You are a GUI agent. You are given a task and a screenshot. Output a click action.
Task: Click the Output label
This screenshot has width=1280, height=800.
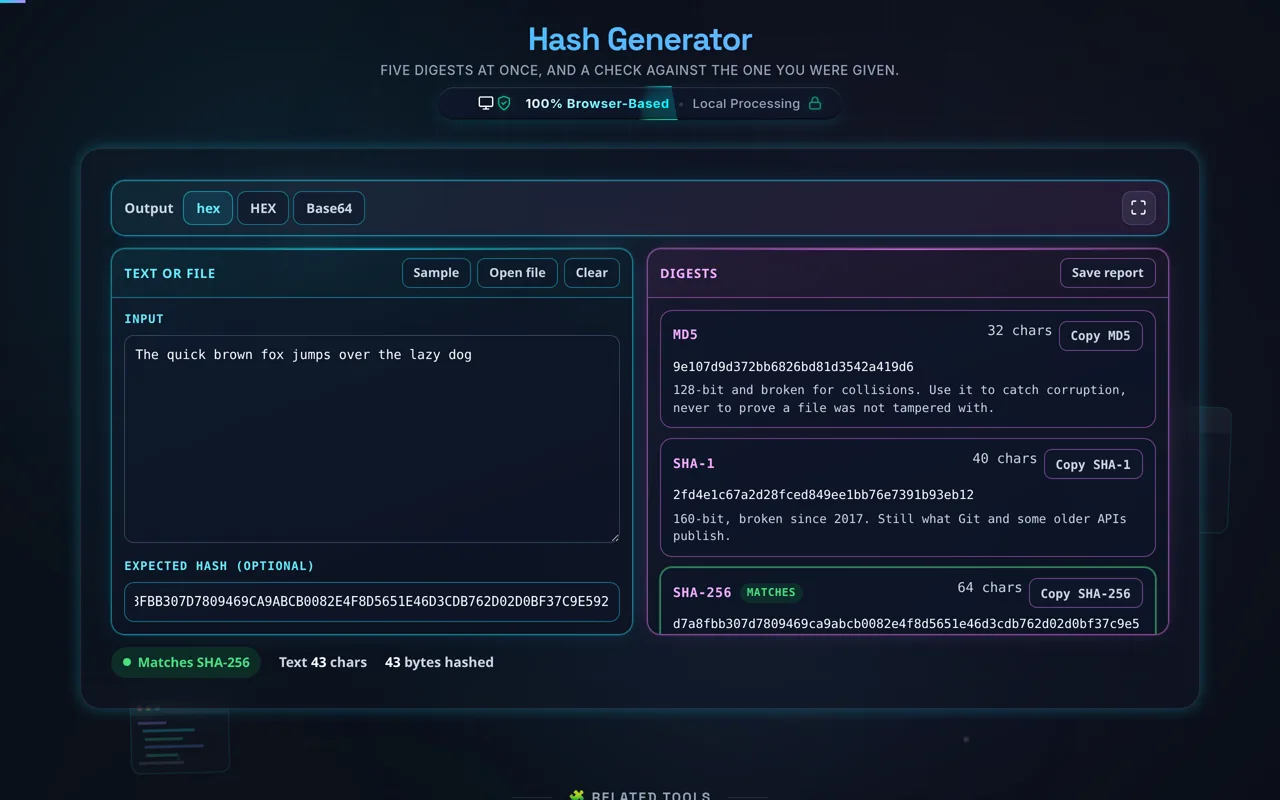pyautogui.click(x=149, y=208)
